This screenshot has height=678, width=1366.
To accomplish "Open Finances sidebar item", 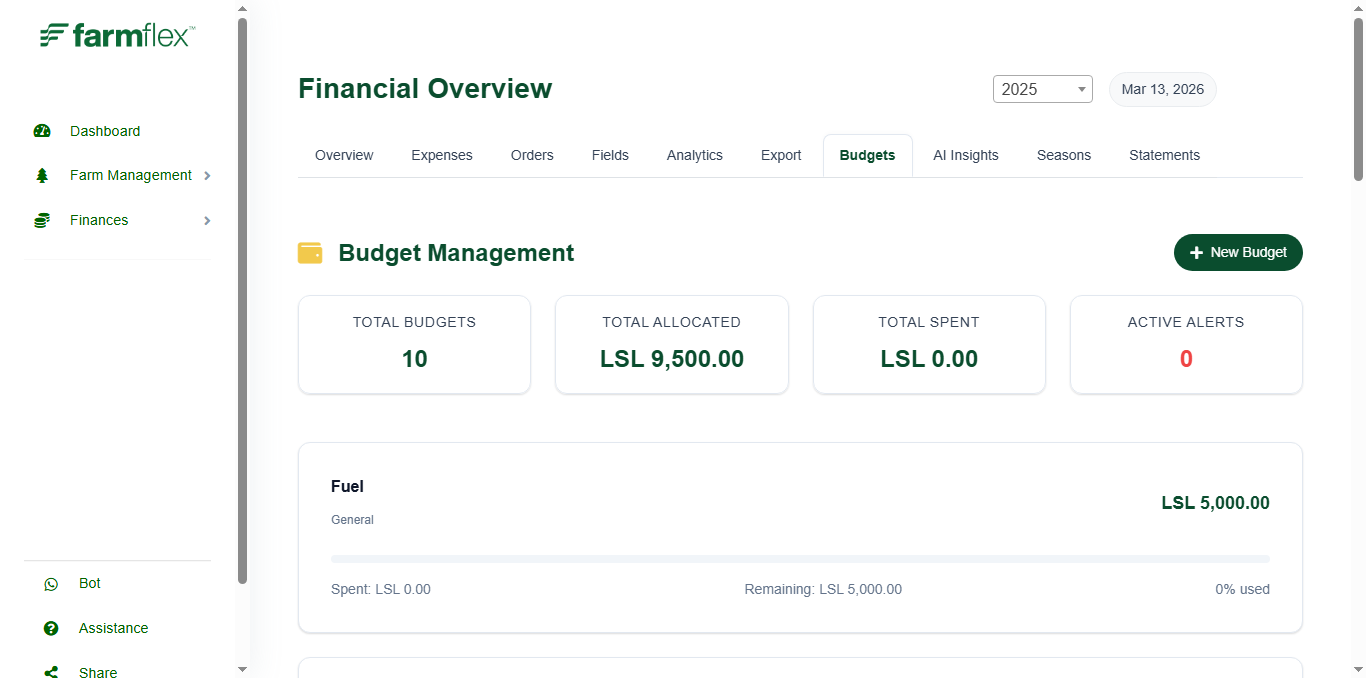I will 99,220.
